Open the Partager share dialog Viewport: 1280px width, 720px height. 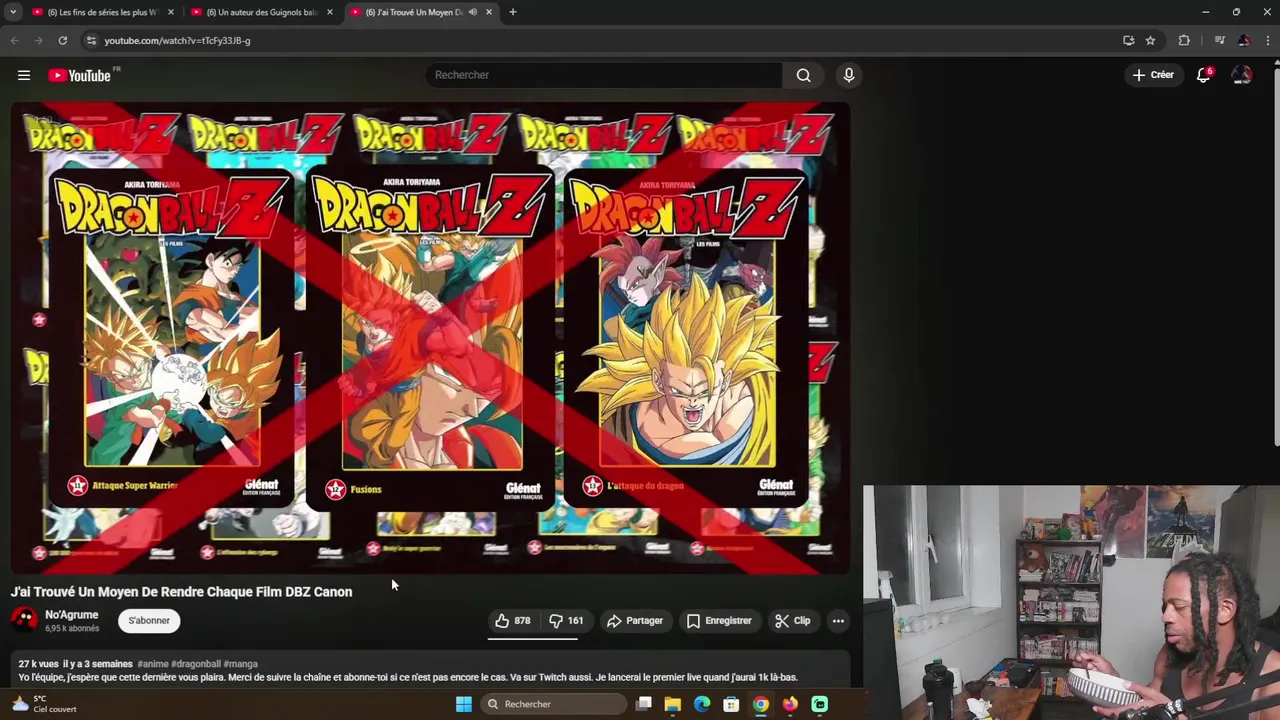tap(635, 621)
